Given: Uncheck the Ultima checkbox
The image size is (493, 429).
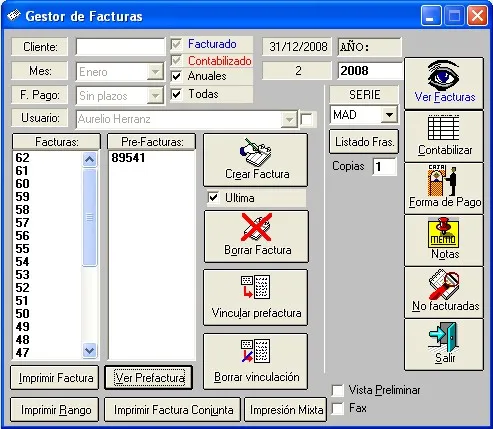Looking at the screenshot, I should pos(213,198).
